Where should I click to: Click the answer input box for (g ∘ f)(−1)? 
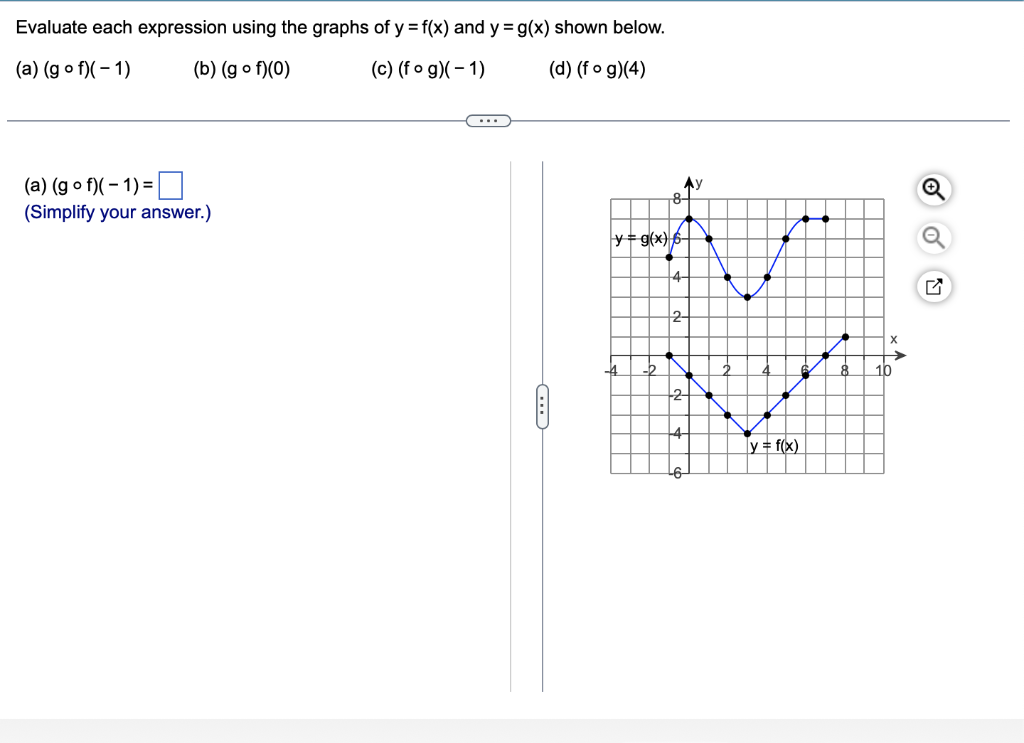pos(172,184)
